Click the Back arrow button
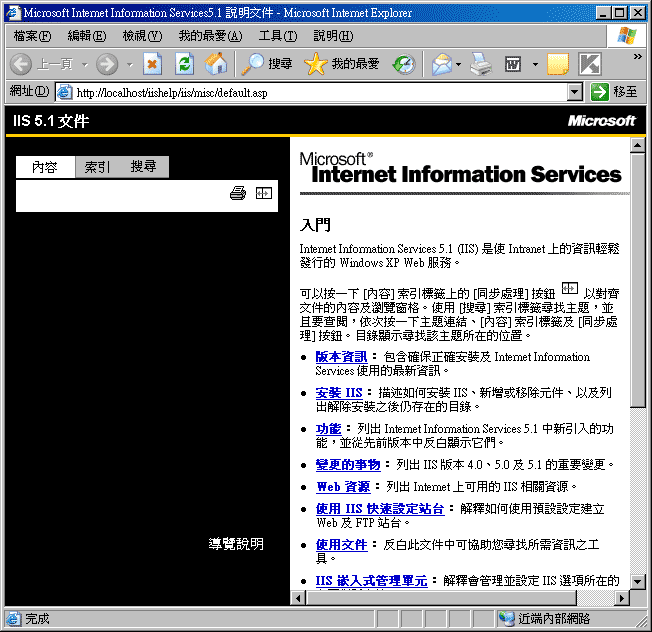652x632 pixels. tap(21, 64)
